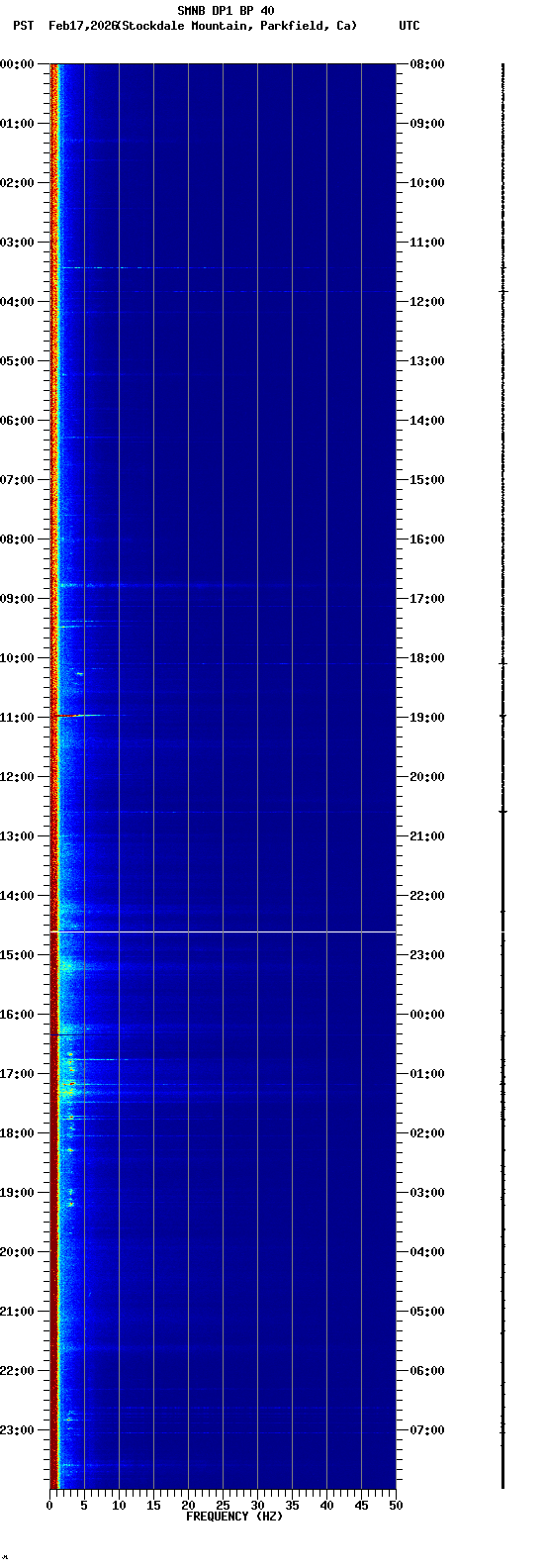Select the 30 tick label on frequency axis
The image size is (546, 1568).
point(257,1506)
